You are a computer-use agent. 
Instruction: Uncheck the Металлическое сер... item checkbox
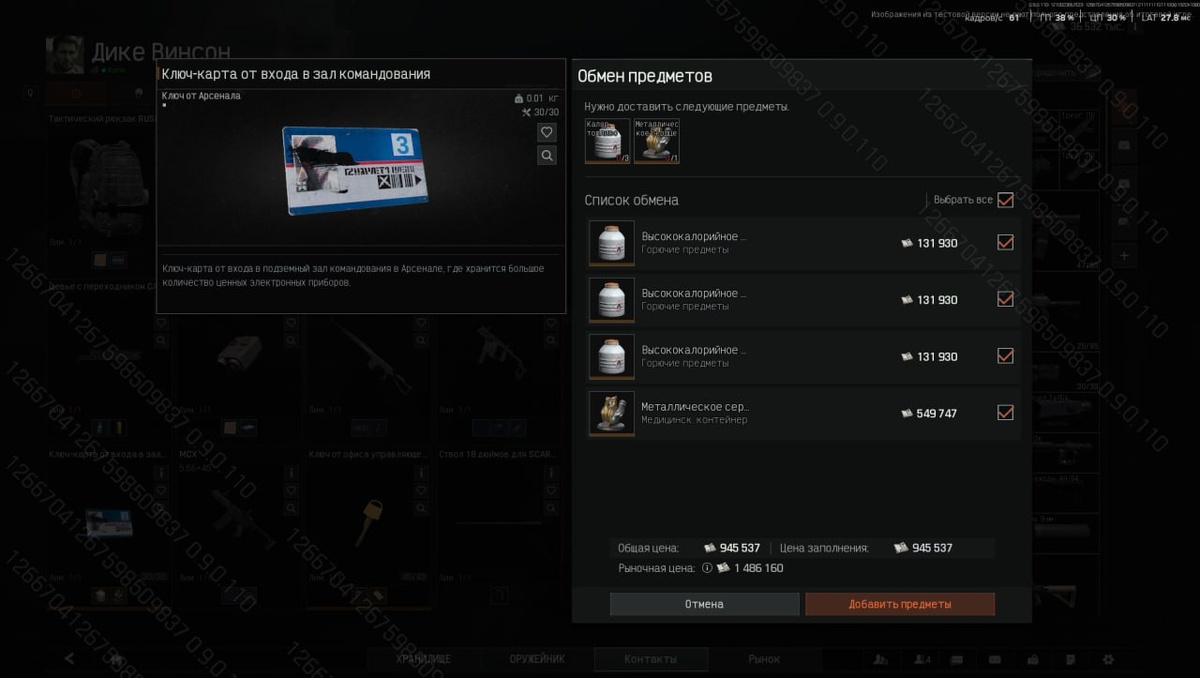pyautogui.click(x=1006, y=412)
